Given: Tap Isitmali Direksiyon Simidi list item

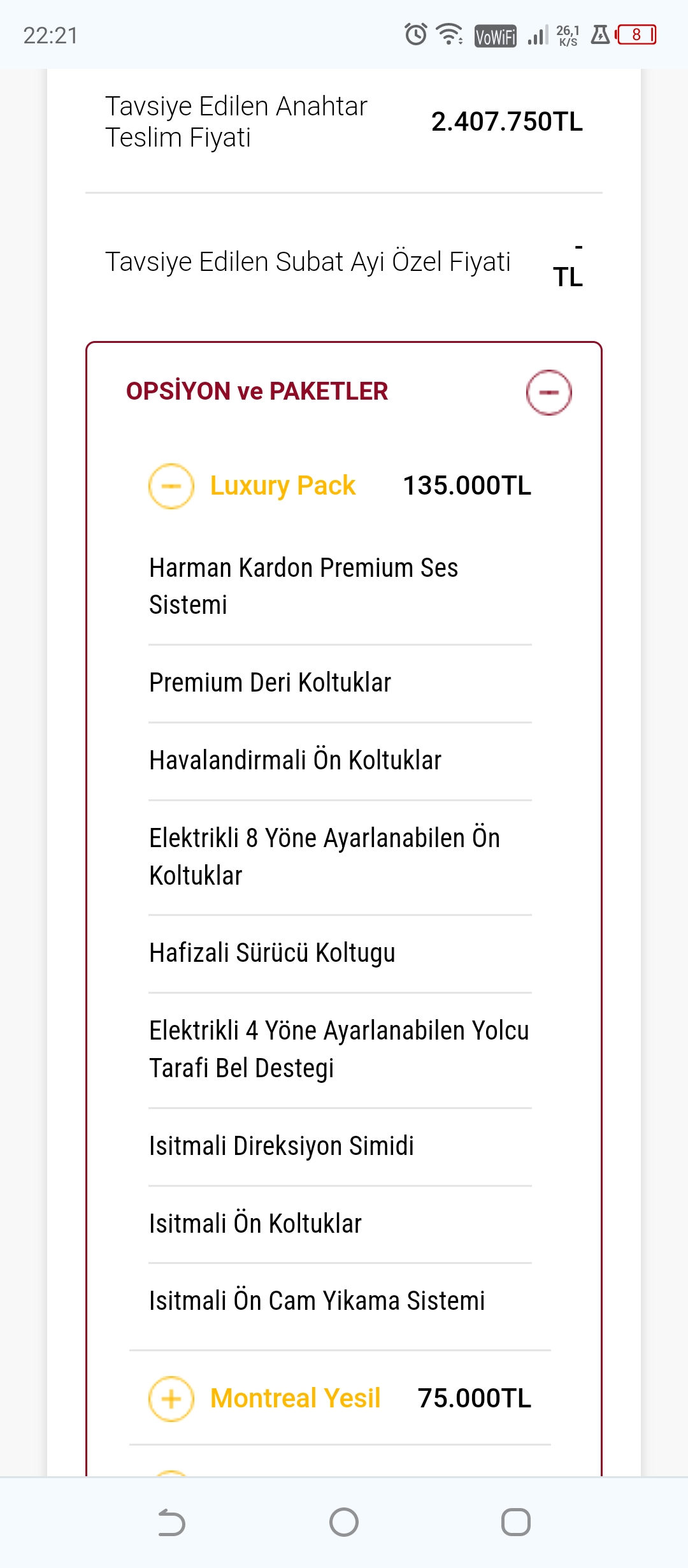Looking at the screenshot, I should click(x=282, y=1146).
